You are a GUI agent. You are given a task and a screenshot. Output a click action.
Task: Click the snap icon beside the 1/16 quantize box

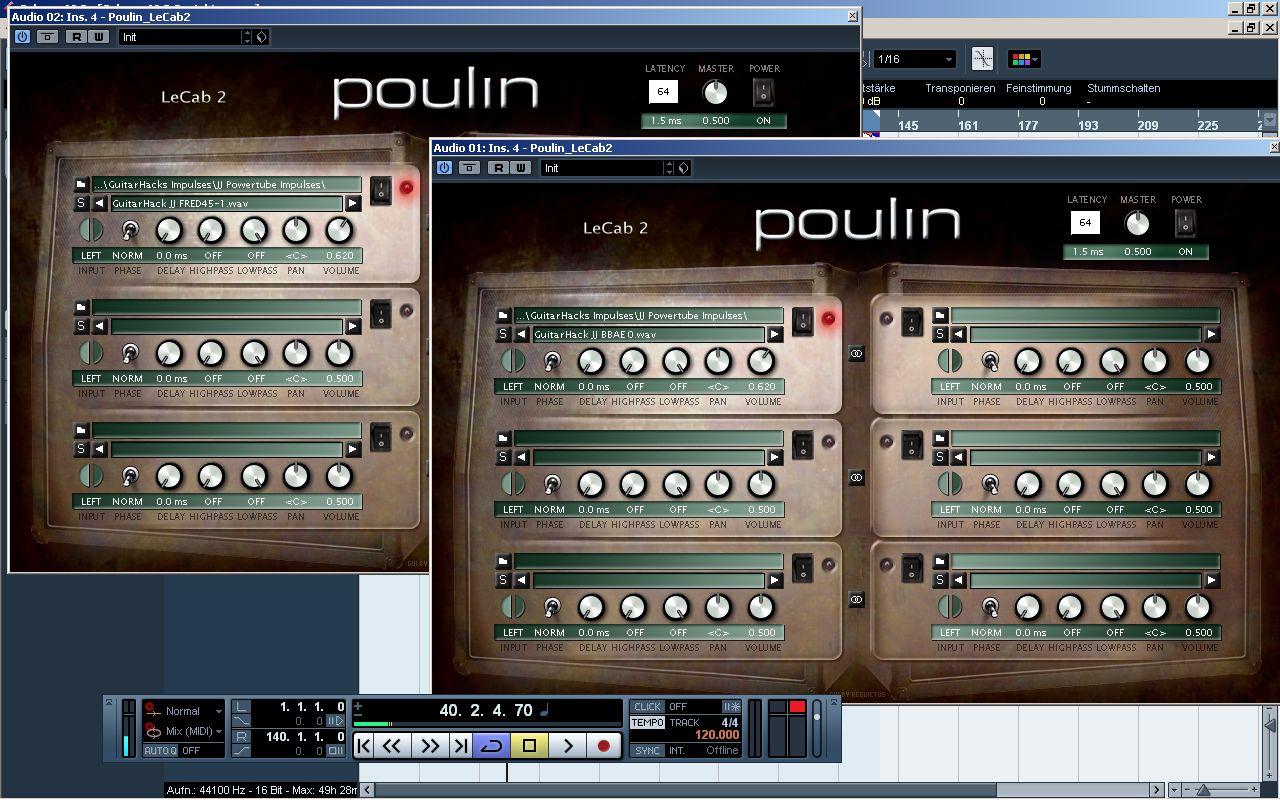pyautogui.click(x=983, y=59)
